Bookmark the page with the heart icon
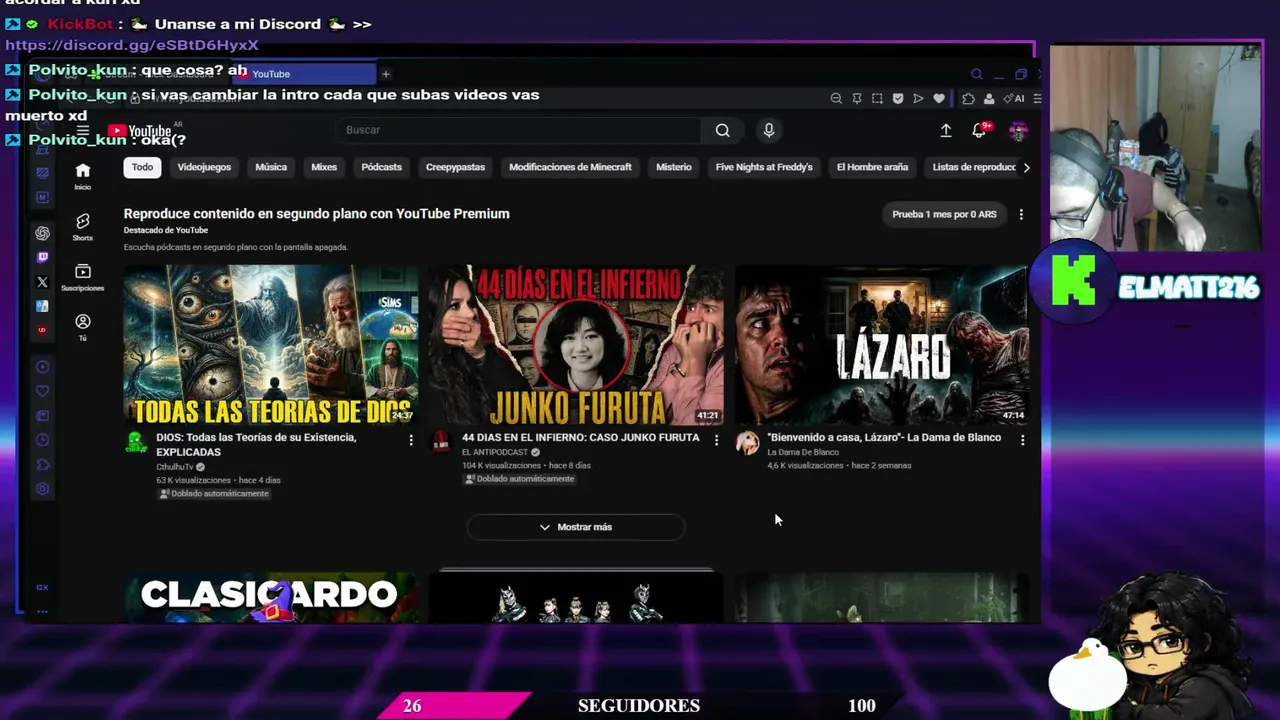This screenshot has height=720, width=1280. coord(939,99)
